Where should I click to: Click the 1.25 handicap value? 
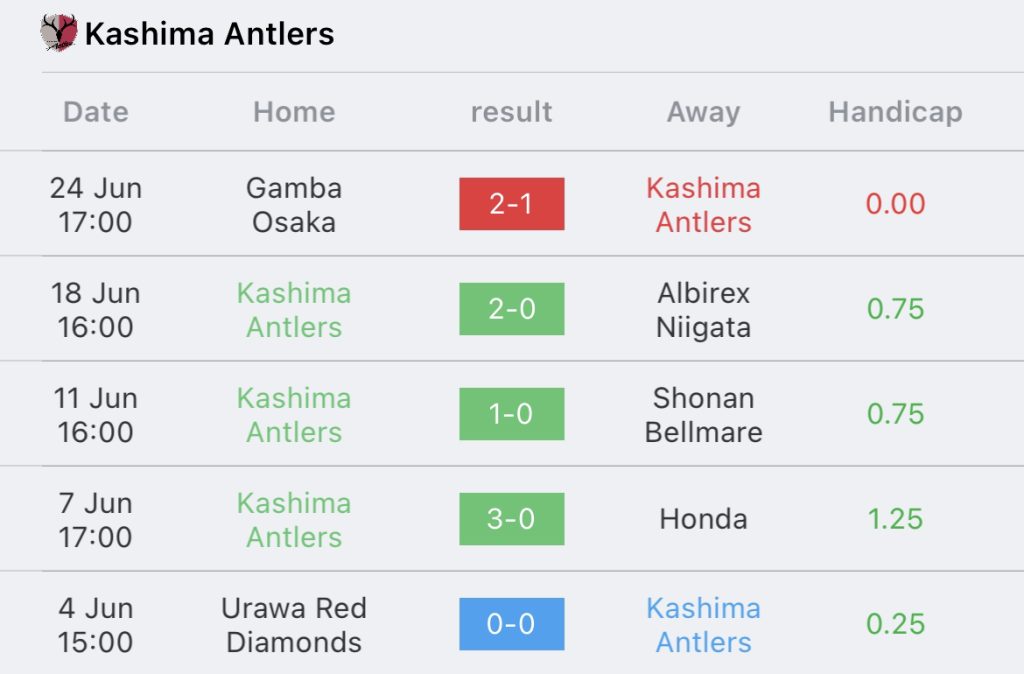coord(895,519)
